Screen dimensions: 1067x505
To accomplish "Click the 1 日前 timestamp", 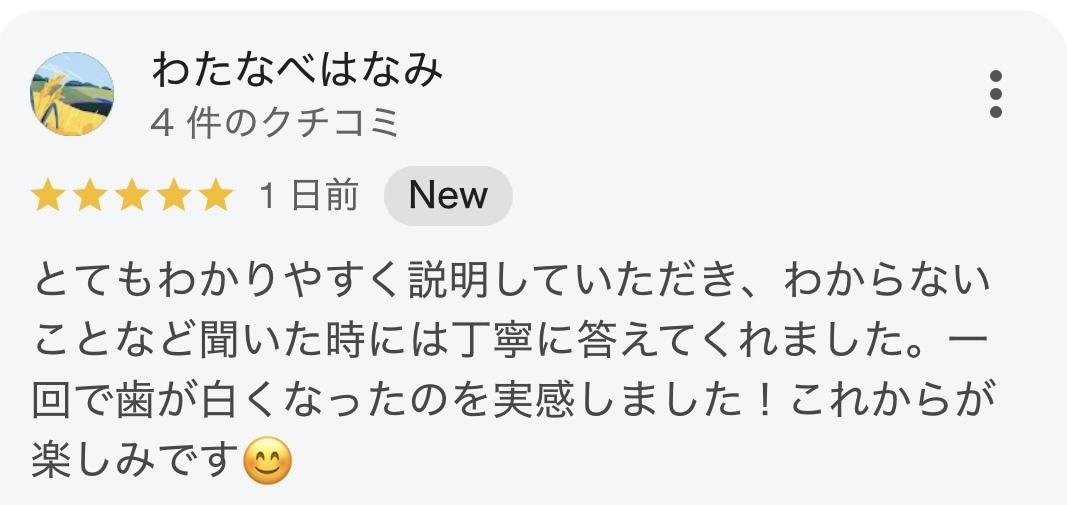I will 309,196.
